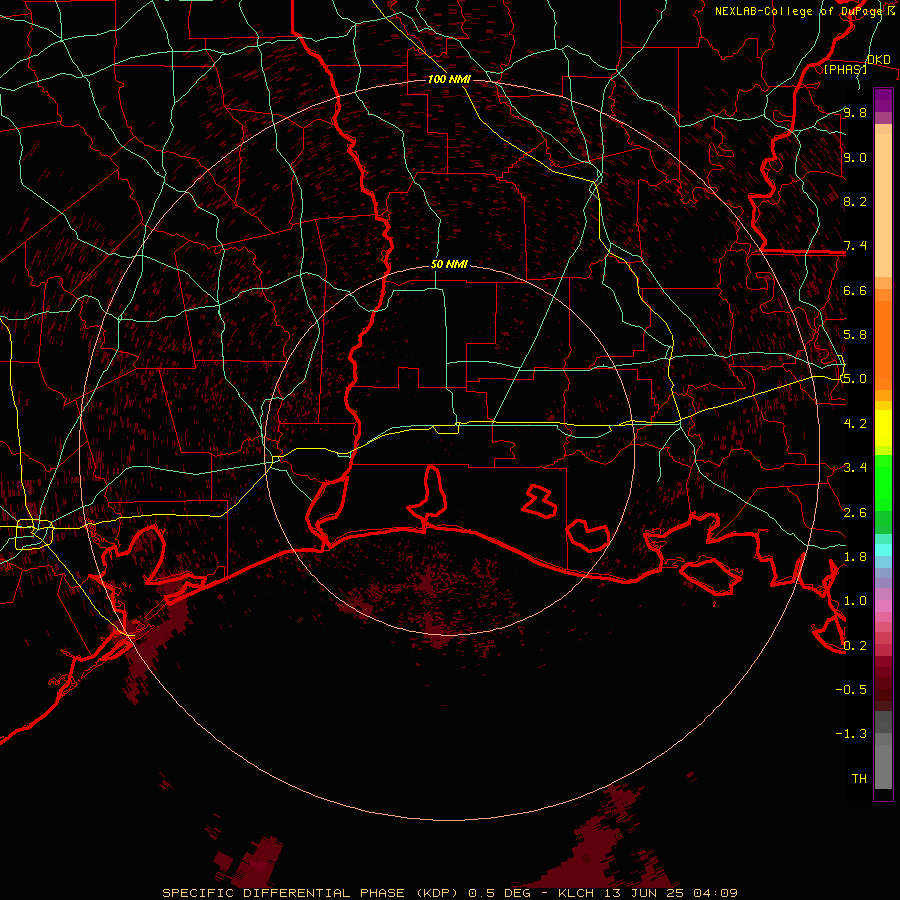Click the 9.0 value on the color scale

(855, 157)
